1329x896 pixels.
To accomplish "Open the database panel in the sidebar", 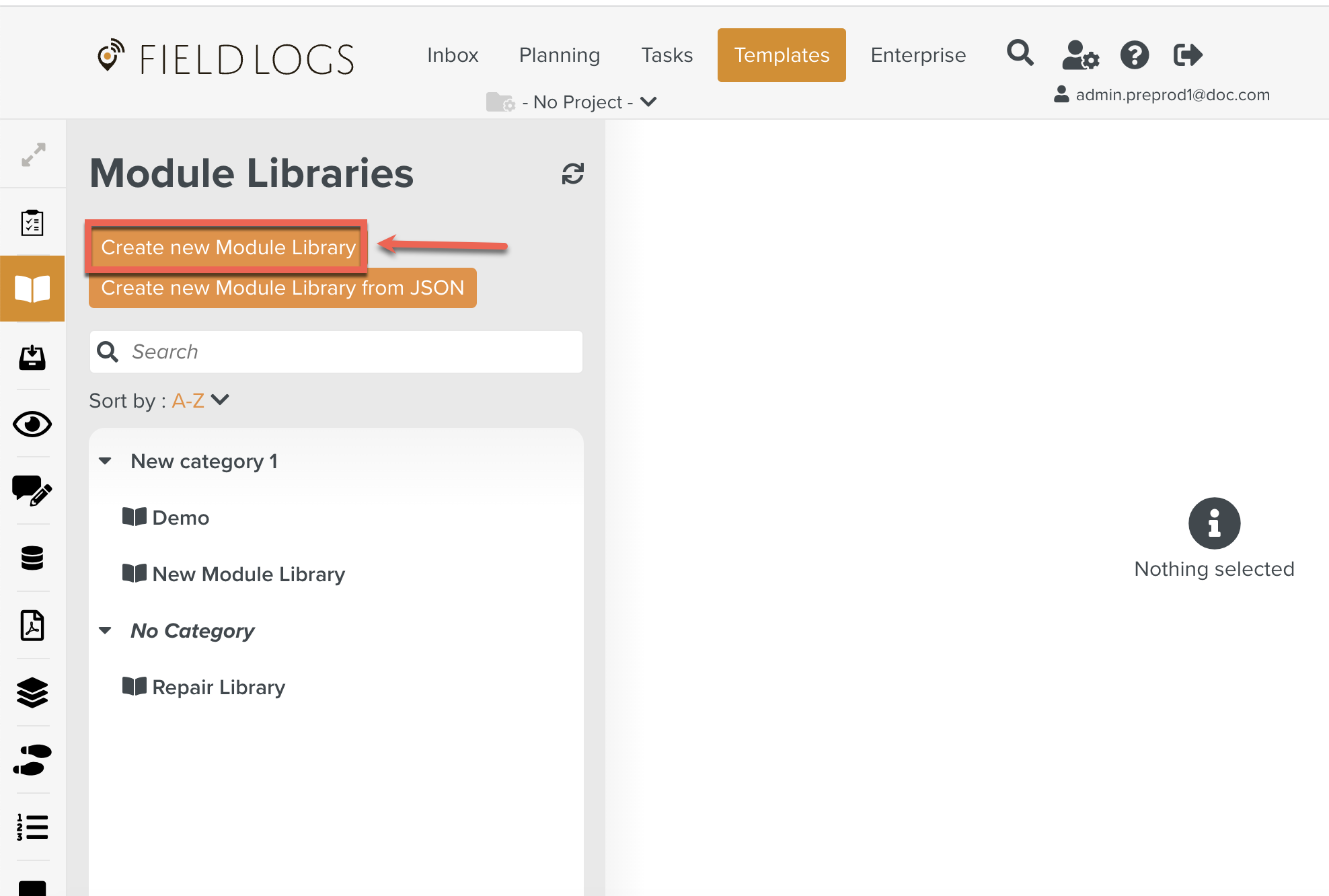I will click(x=32, y=558).
